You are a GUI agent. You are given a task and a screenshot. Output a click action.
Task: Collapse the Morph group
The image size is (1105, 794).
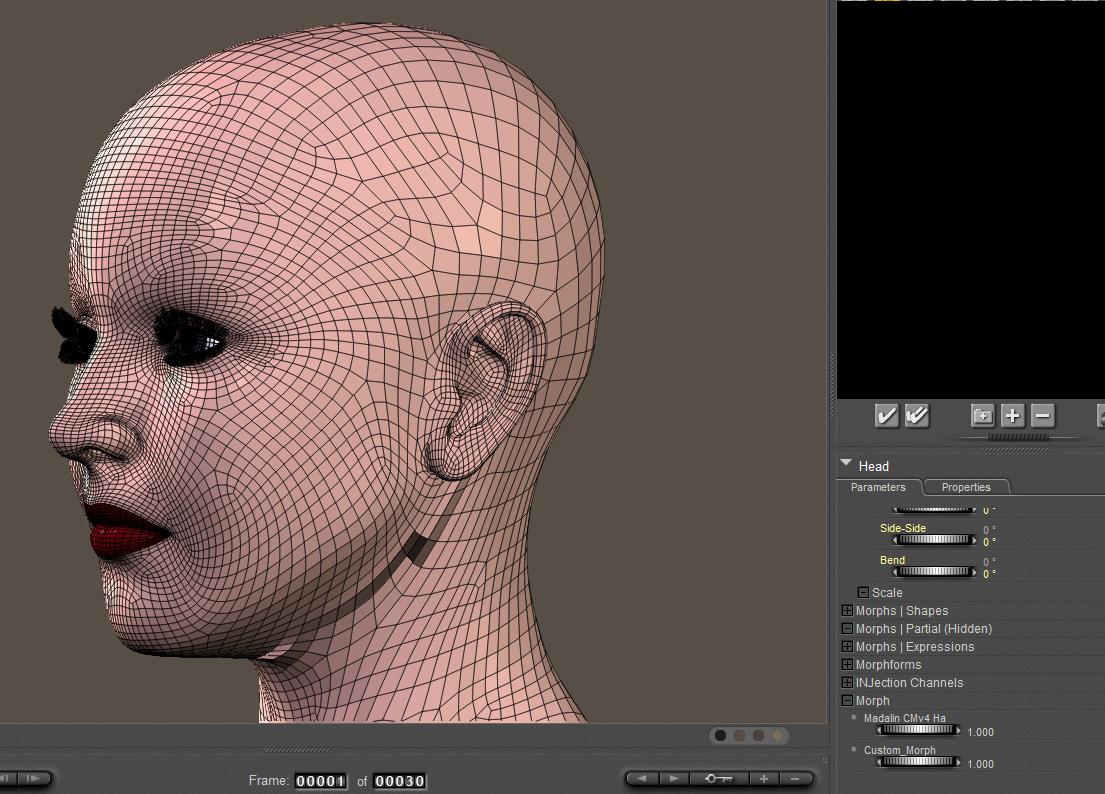pos(847,701)
